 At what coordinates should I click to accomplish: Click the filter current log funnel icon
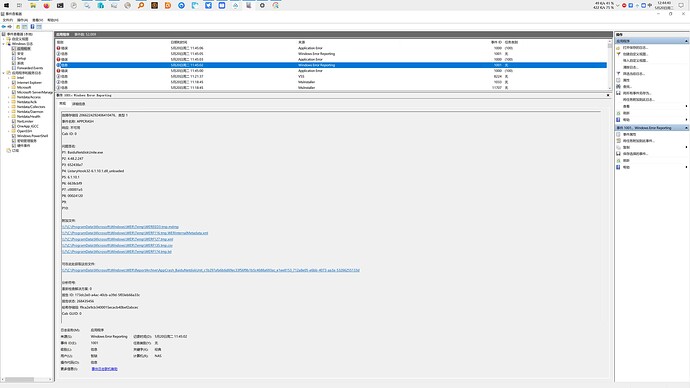[x=618, y=73]
